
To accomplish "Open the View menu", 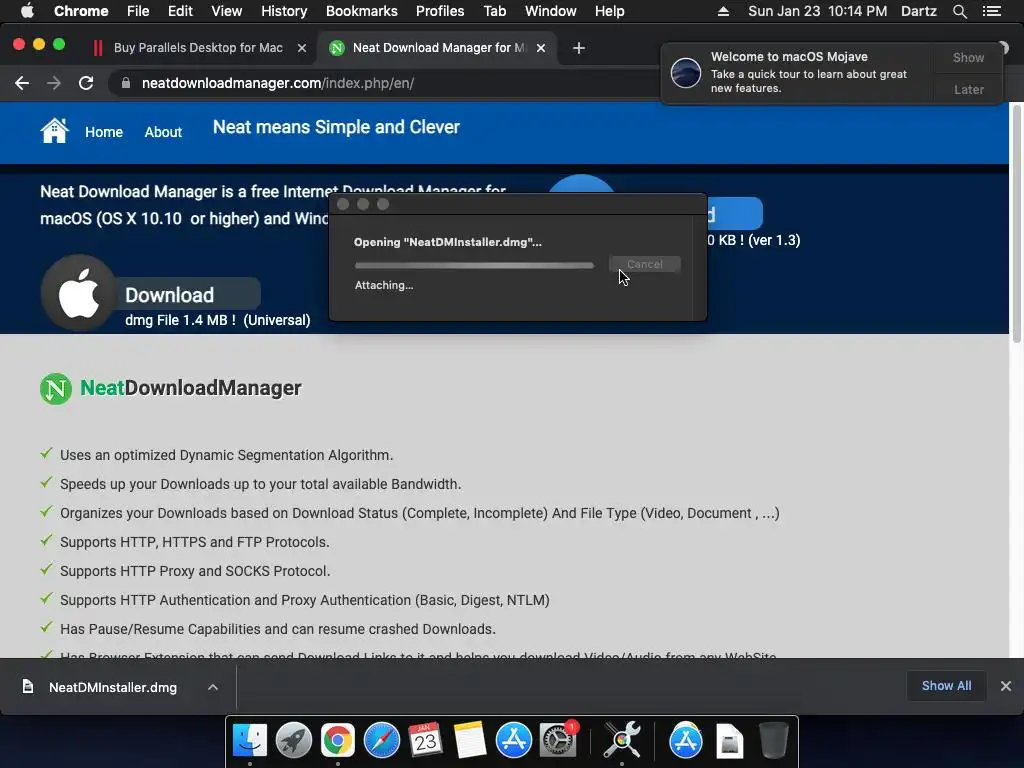I will [x=227, y=11].
